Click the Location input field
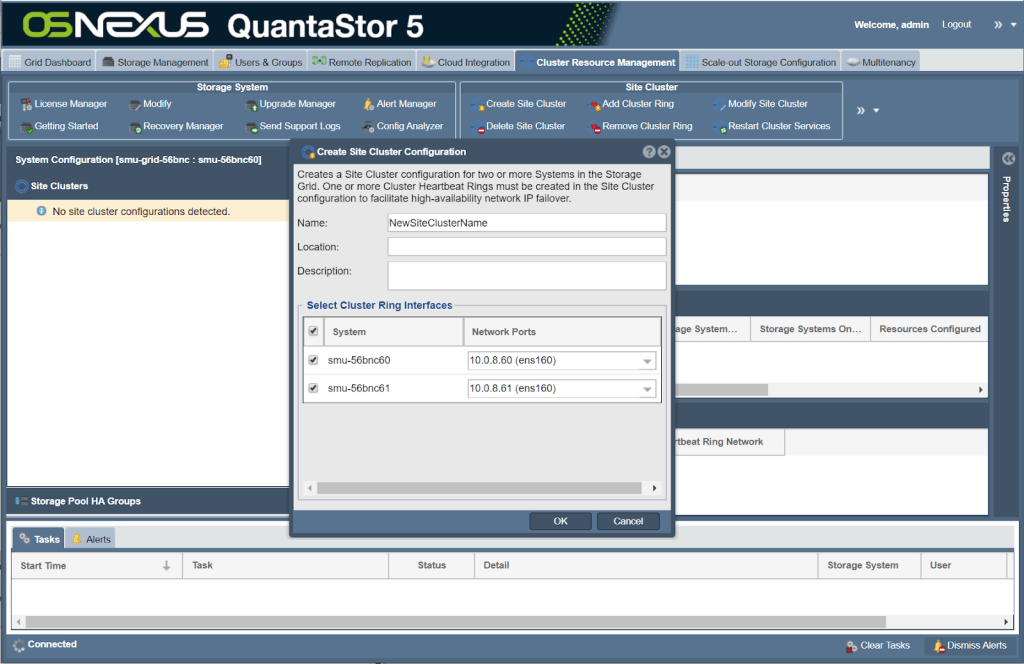Screen dimensions: 1024x664 coord(526,246)
